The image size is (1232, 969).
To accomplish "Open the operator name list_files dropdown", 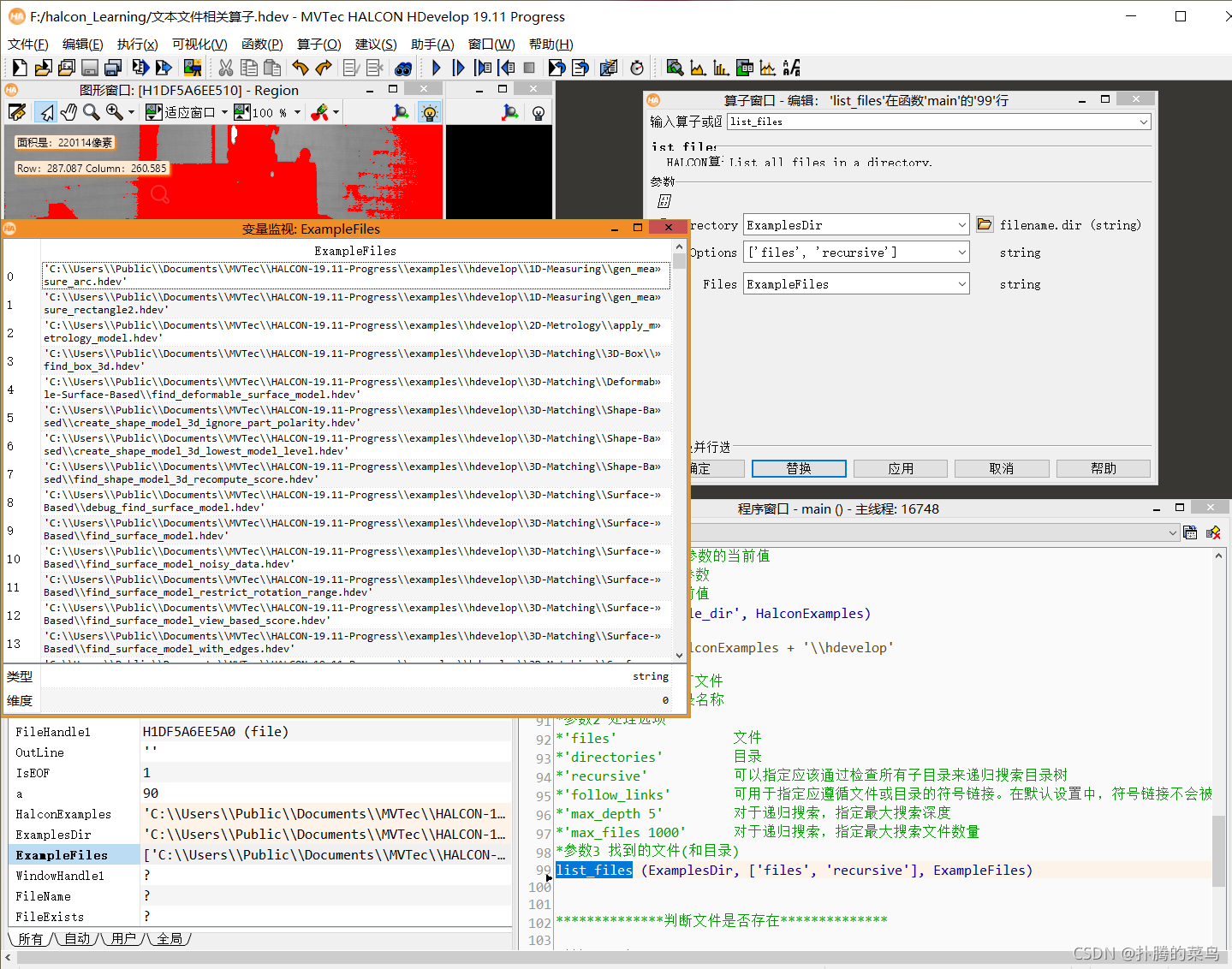I will (1143, 122).
